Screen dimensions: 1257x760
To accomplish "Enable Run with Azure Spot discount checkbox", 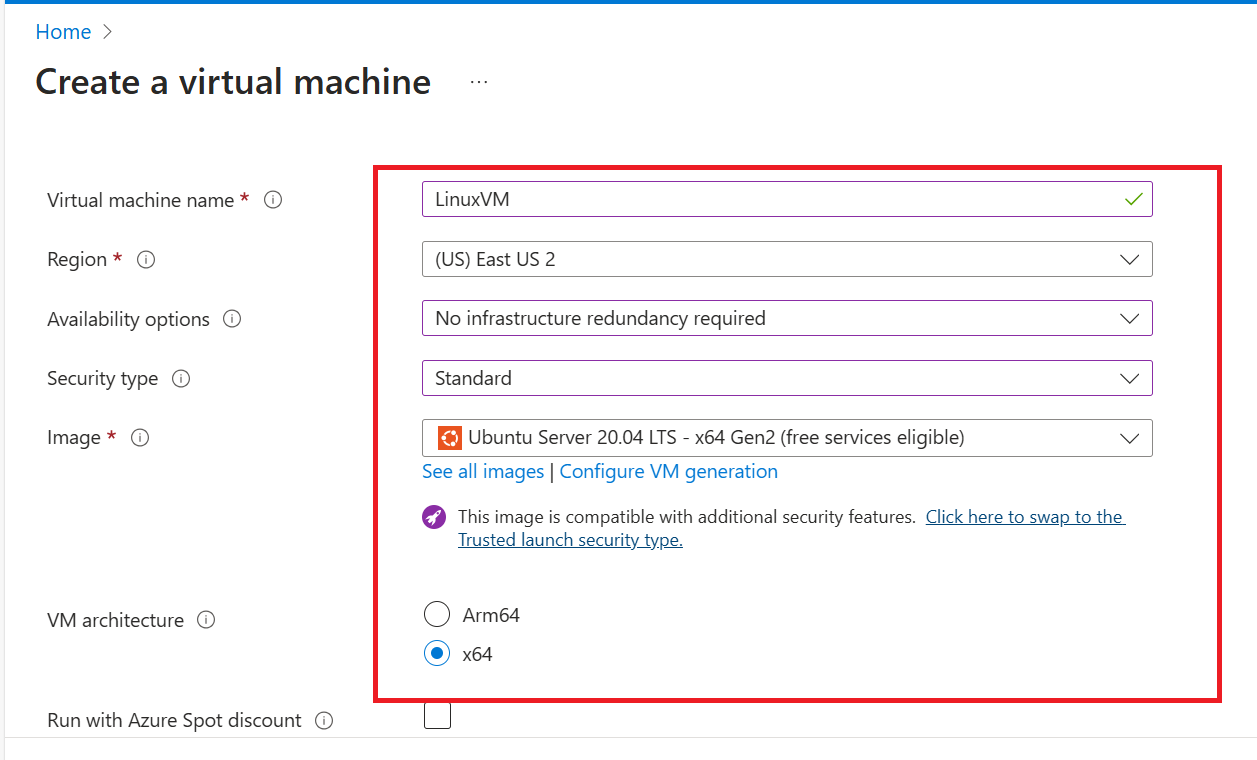I will pos(437,716).
